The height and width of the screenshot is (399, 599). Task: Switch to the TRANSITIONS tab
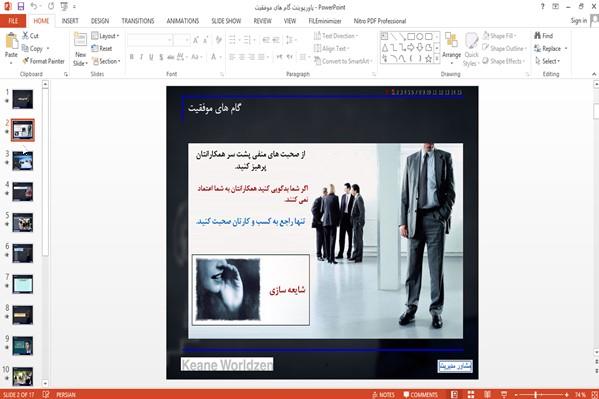pyautogui.click(x=138, y=21)
